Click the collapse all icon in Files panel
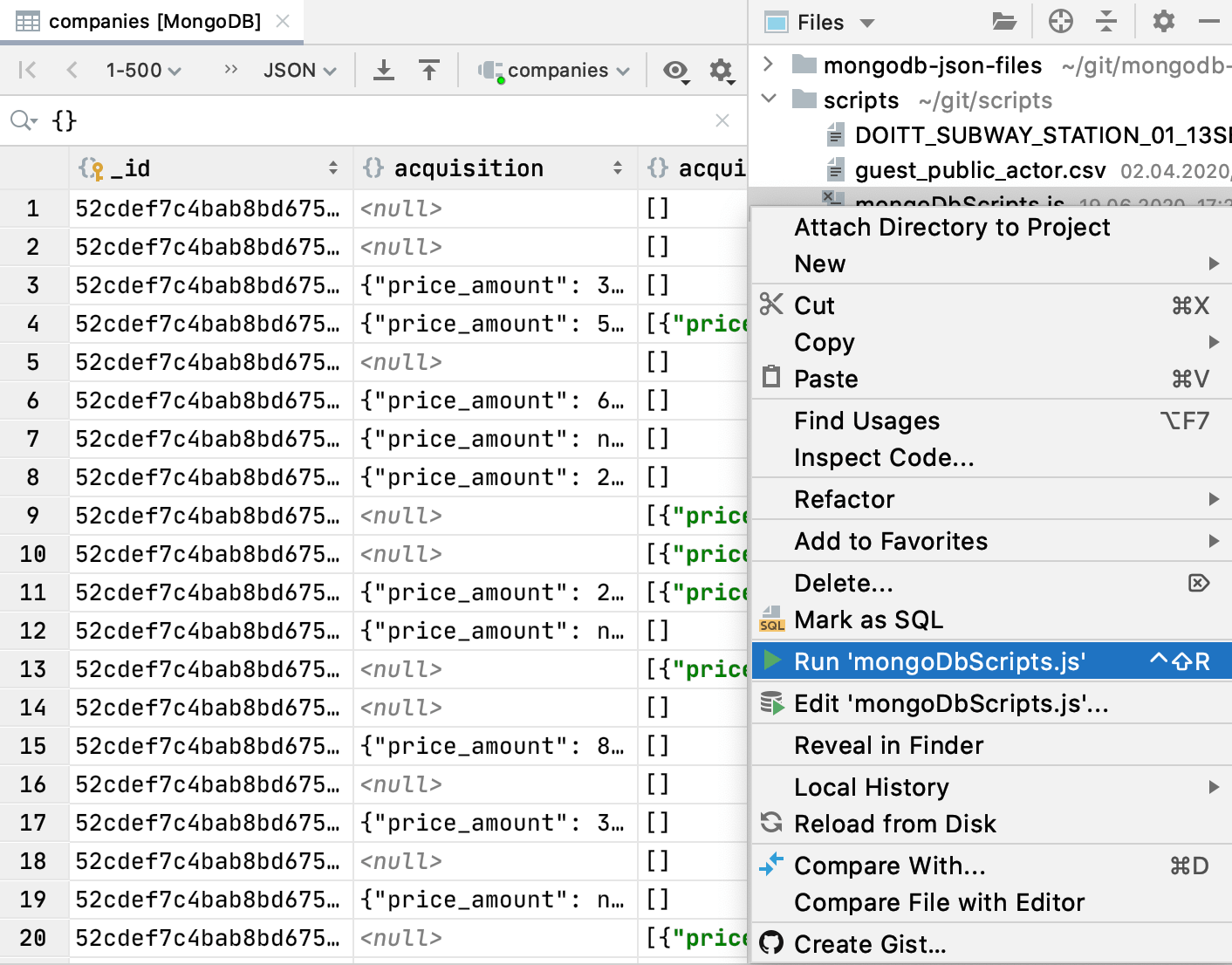This screenshot has width=1232, height=965. pyautogui.click(x=1106, y=22)
